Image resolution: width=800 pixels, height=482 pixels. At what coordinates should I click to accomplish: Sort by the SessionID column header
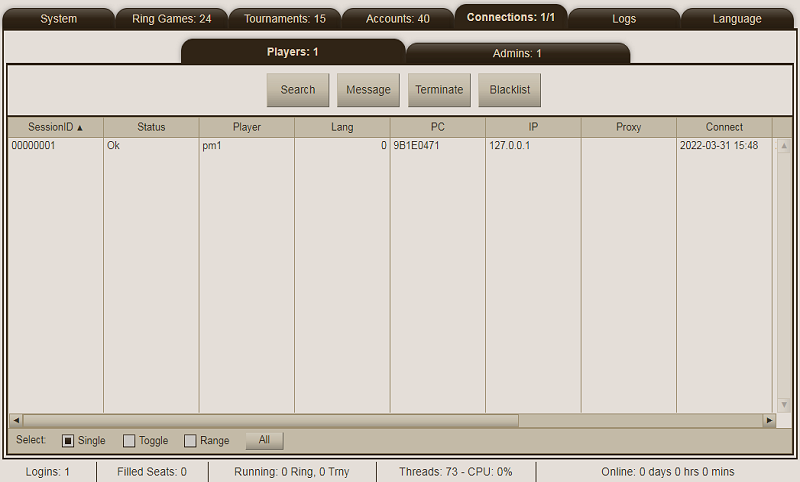[x=55, y=127]
